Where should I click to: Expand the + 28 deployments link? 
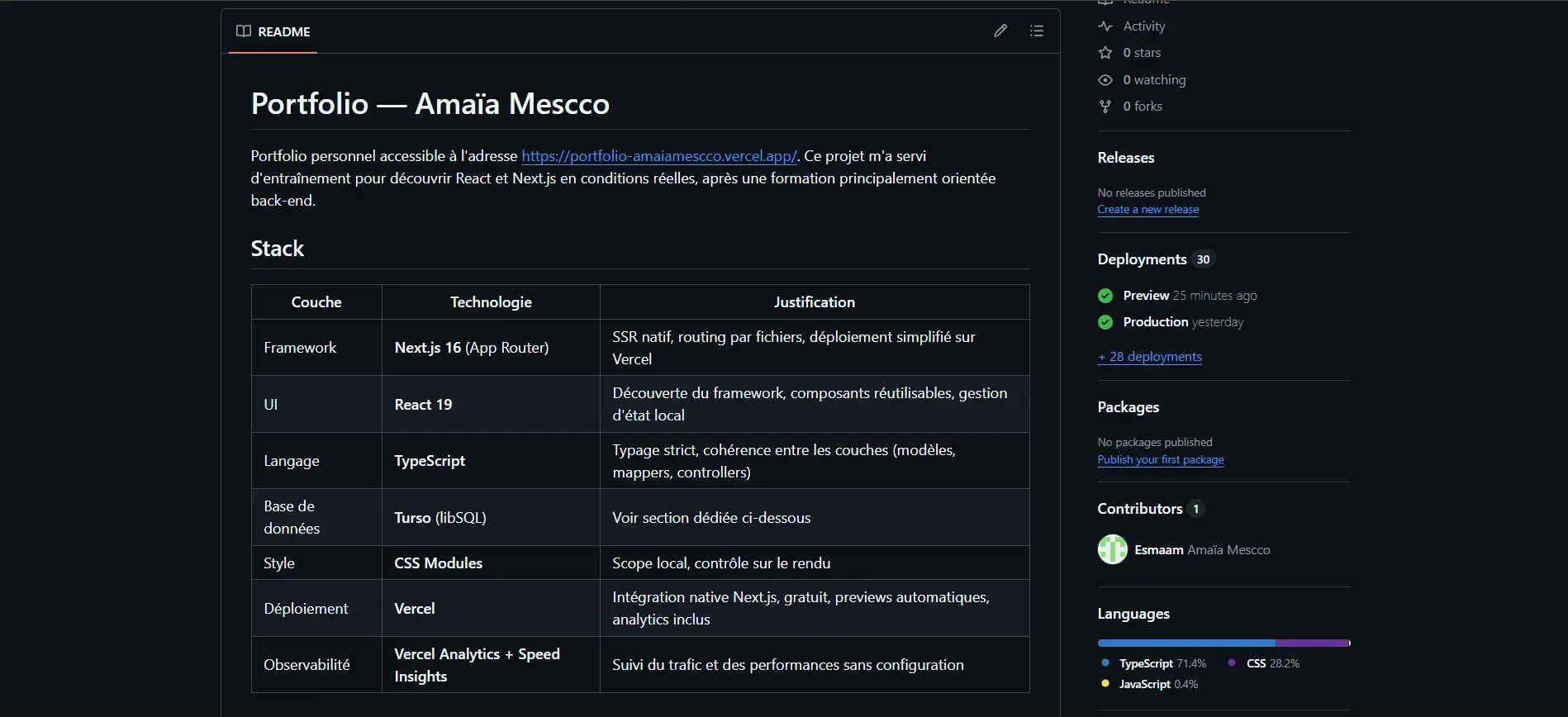coord(1149,357)
